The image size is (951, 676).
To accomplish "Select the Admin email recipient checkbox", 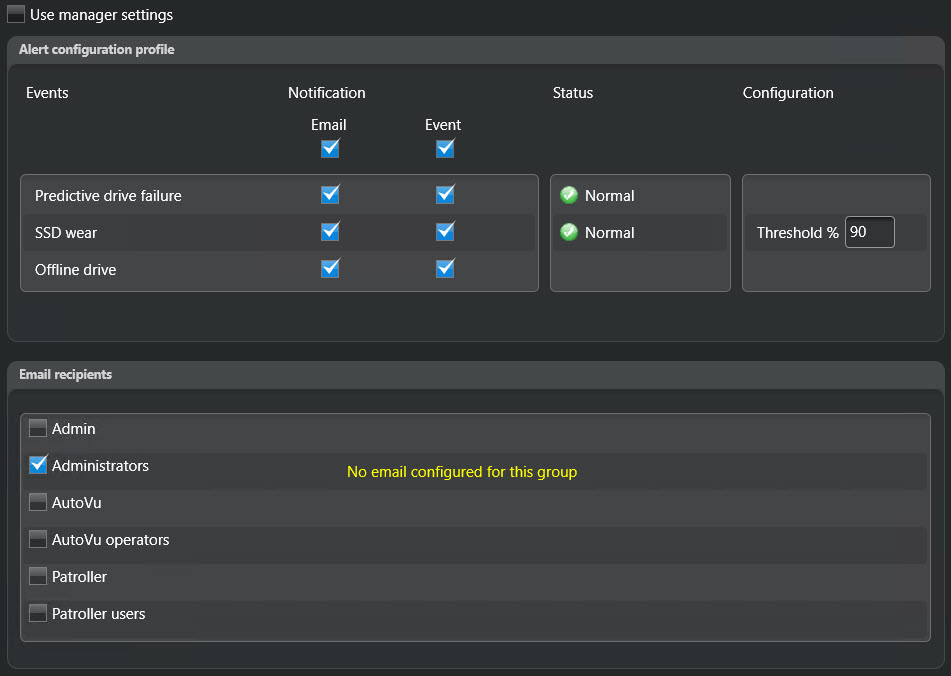I will pyautogui.click(x=37, y=428).
